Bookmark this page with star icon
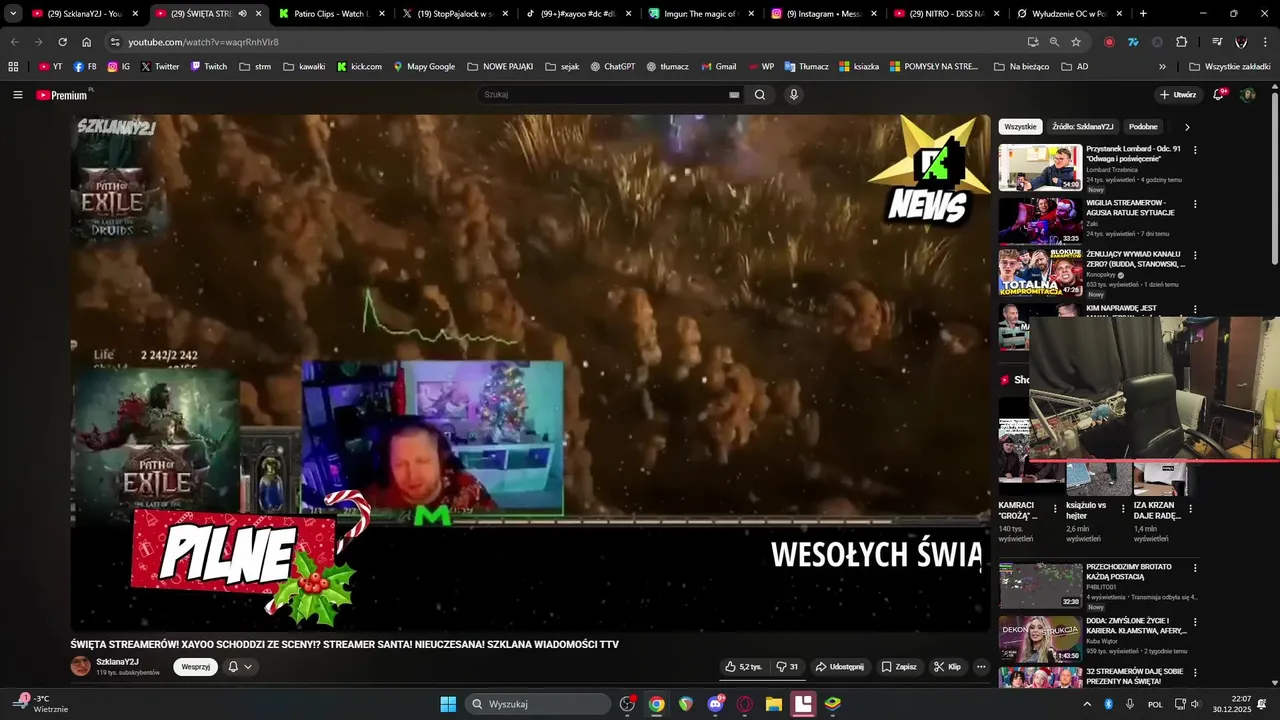1280x720 pixels. click(1076, 42)
